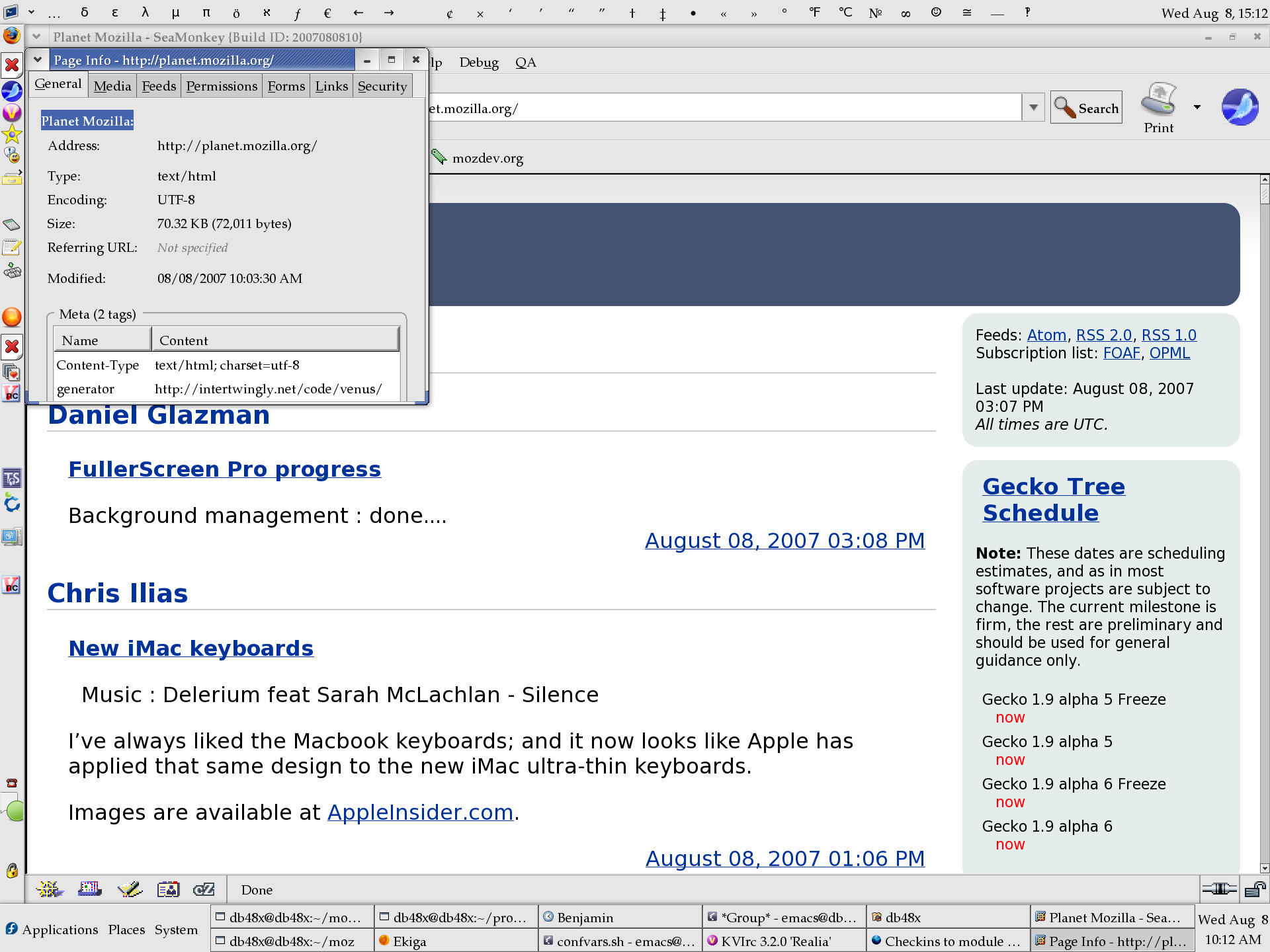
Task: Switch to the Media tab
Action: 112,86
